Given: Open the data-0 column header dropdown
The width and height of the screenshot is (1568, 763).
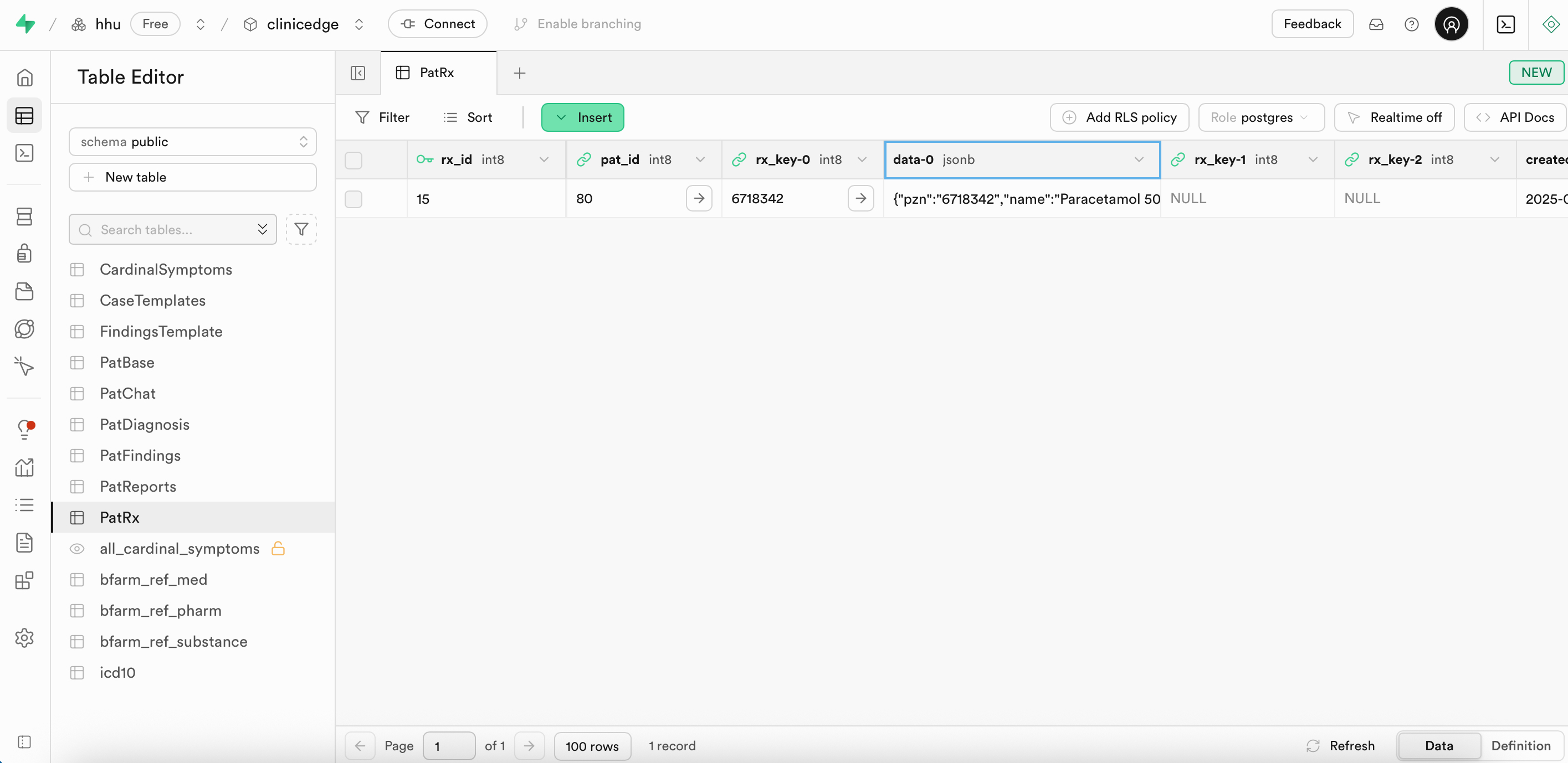Looking at the screenshot, I should coord(1138,159).
